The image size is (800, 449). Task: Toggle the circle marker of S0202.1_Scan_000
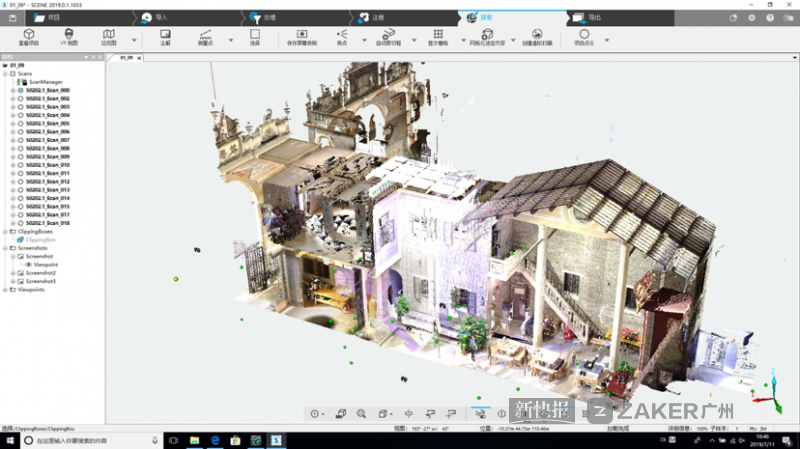20,91
